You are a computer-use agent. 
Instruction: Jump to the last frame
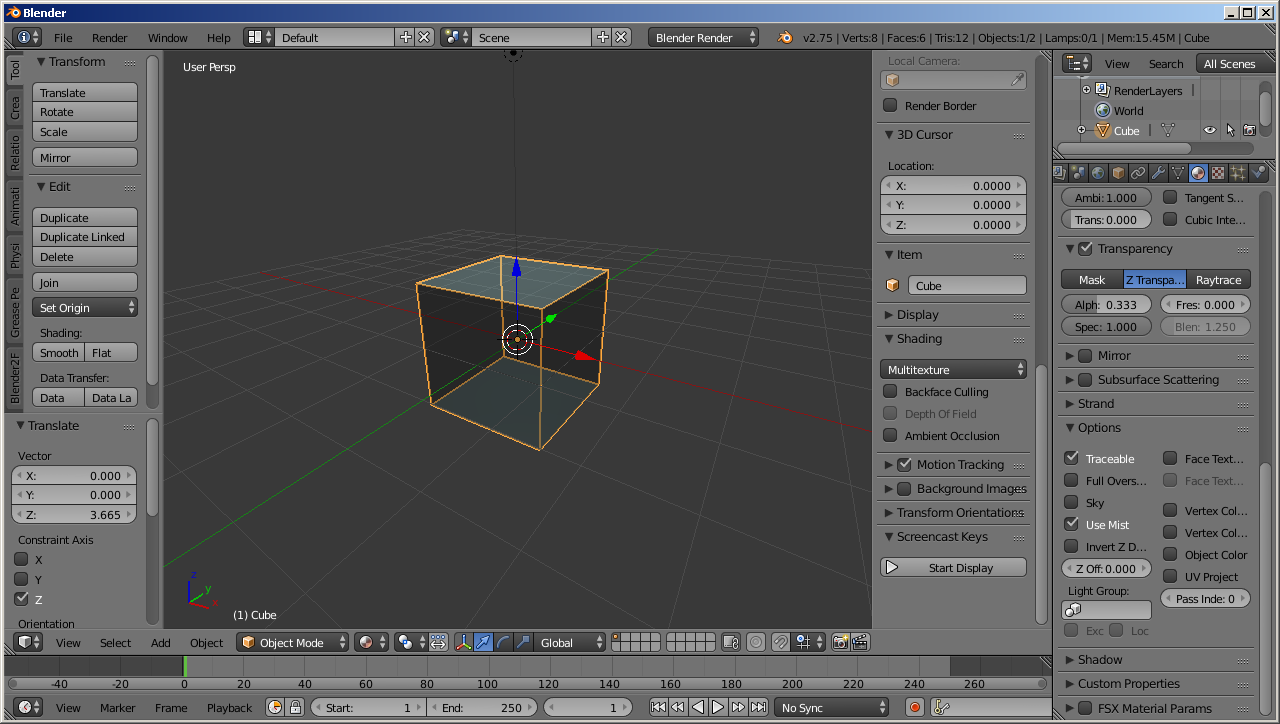click(758, 707)
